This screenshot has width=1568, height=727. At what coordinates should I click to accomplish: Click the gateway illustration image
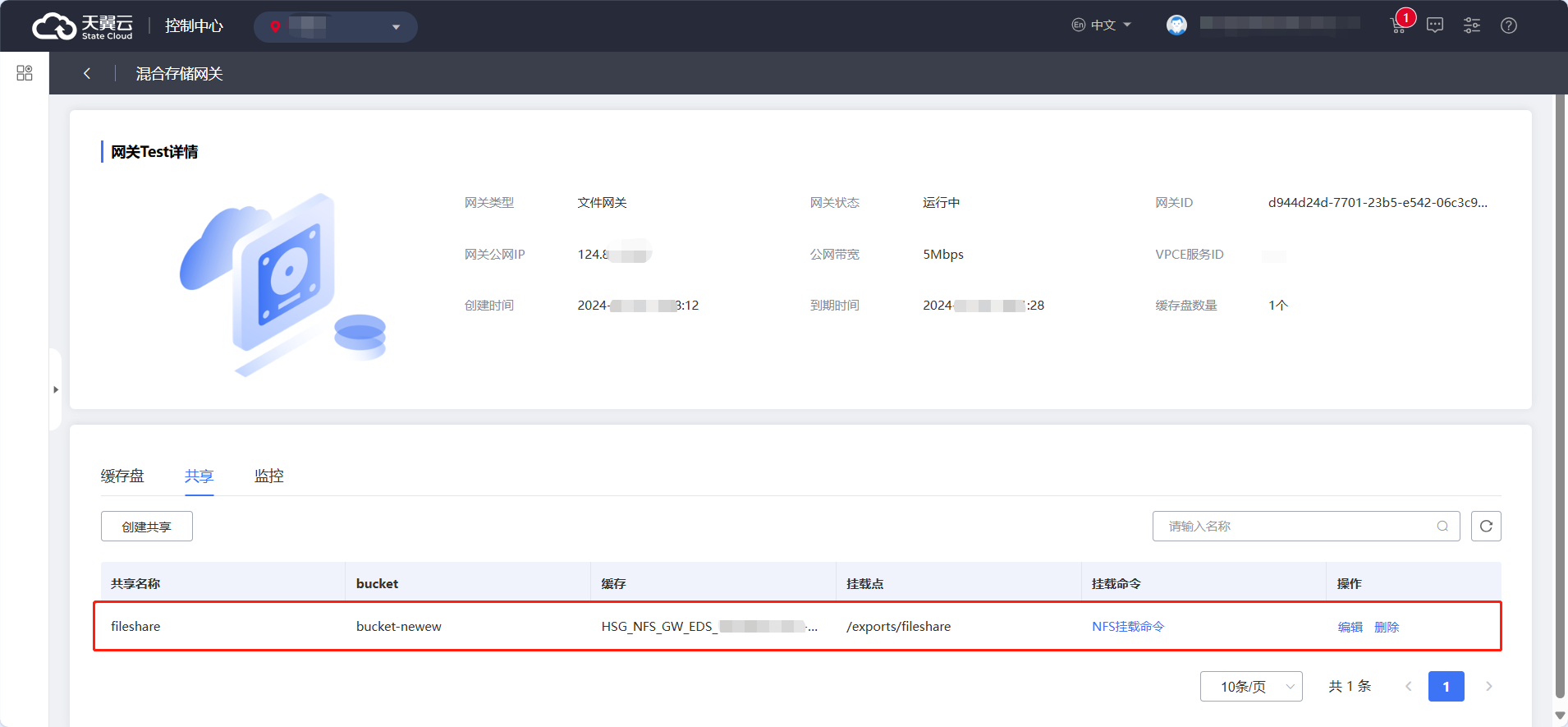pos(282,285)
